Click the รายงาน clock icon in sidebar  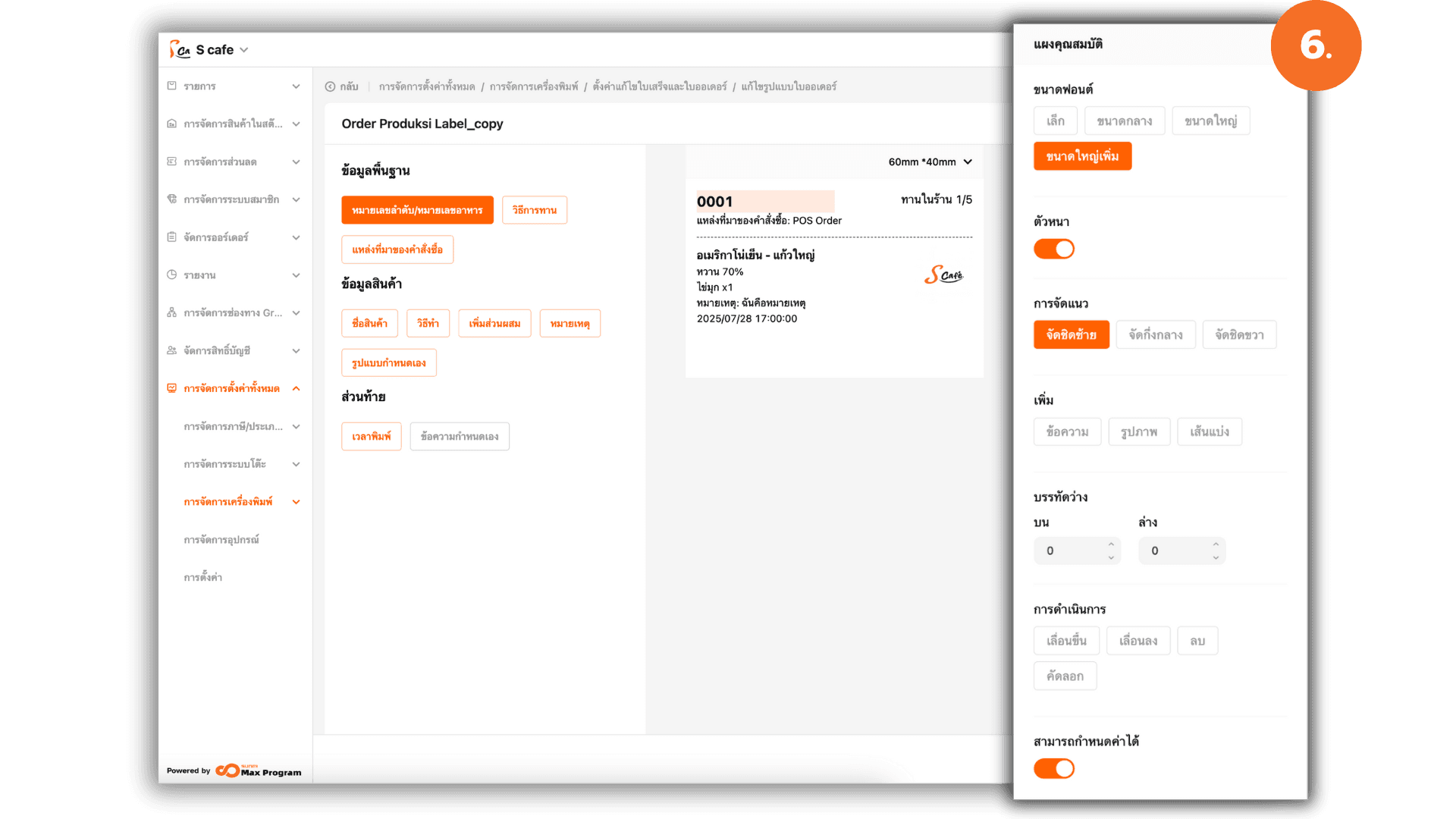coord(172,275)
